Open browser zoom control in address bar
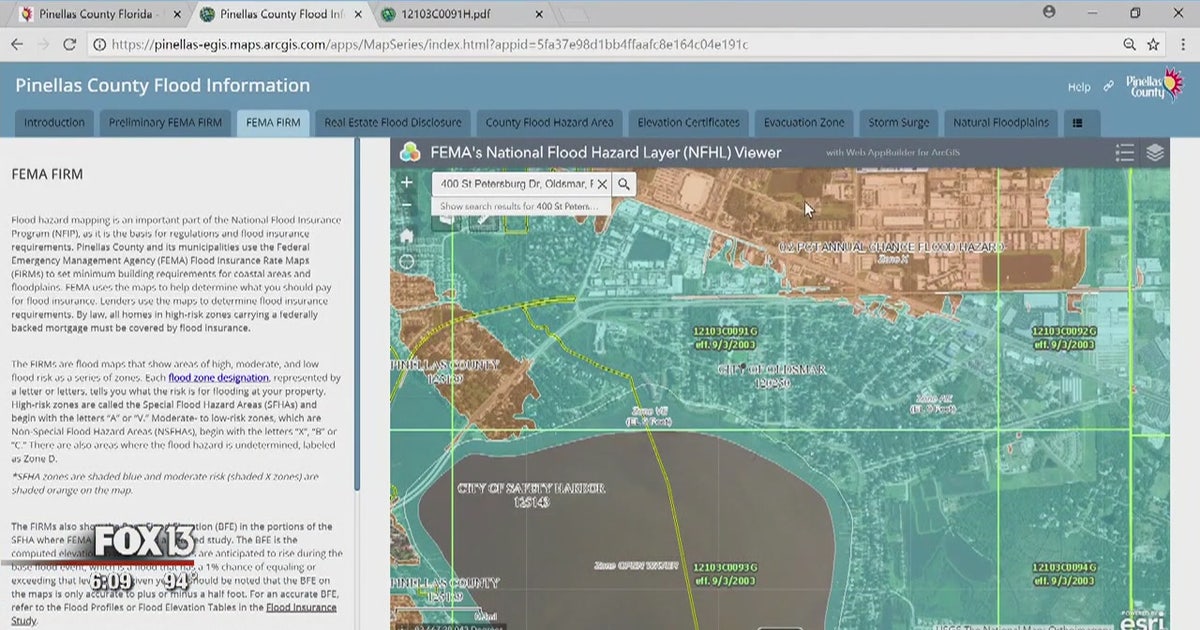The width and height of the screenshot is (1200, 630). [x=1129, y=45]
